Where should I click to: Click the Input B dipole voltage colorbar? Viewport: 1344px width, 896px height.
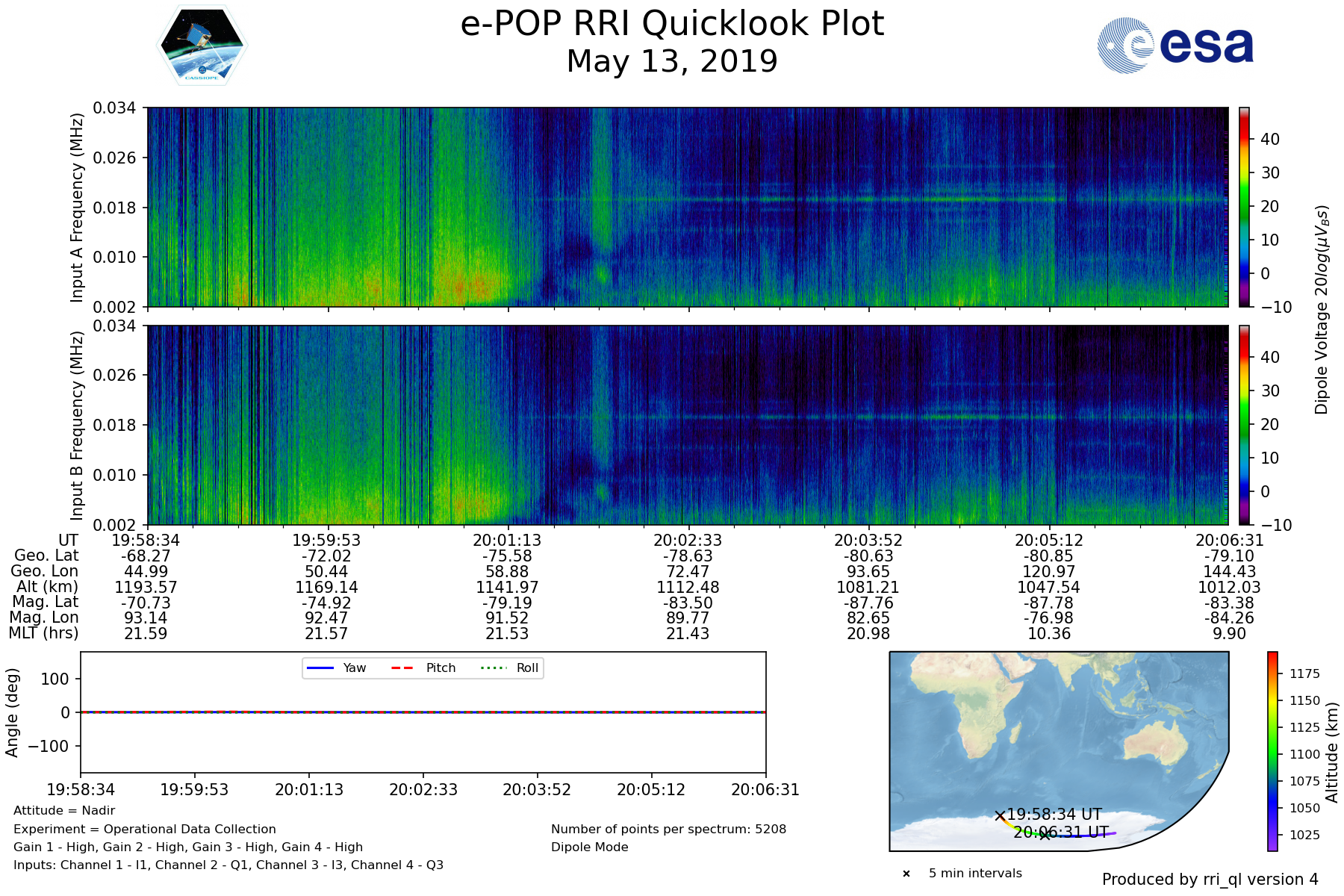(1244, 425)
